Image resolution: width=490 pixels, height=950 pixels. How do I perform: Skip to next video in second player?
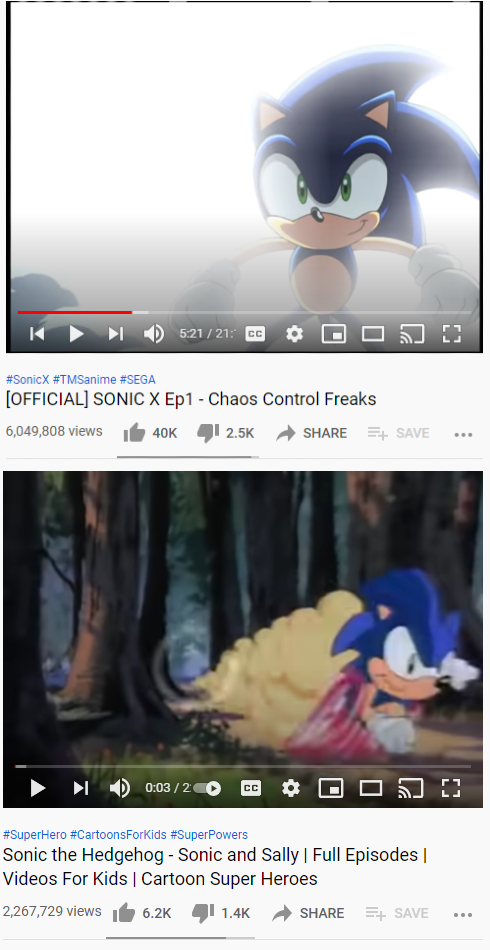(81, 788)
